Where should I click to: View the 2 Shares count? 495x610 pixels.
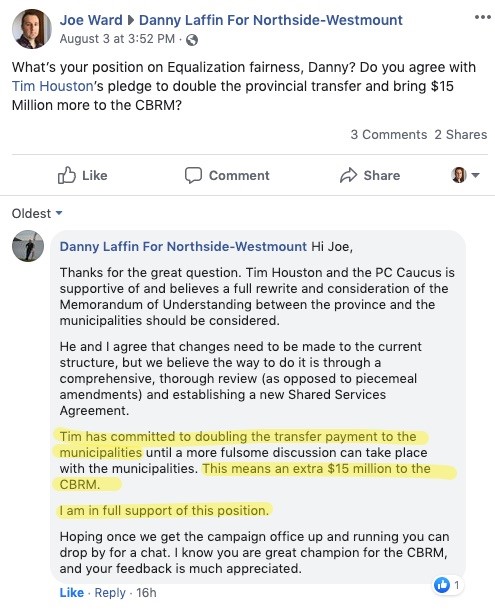461,135
